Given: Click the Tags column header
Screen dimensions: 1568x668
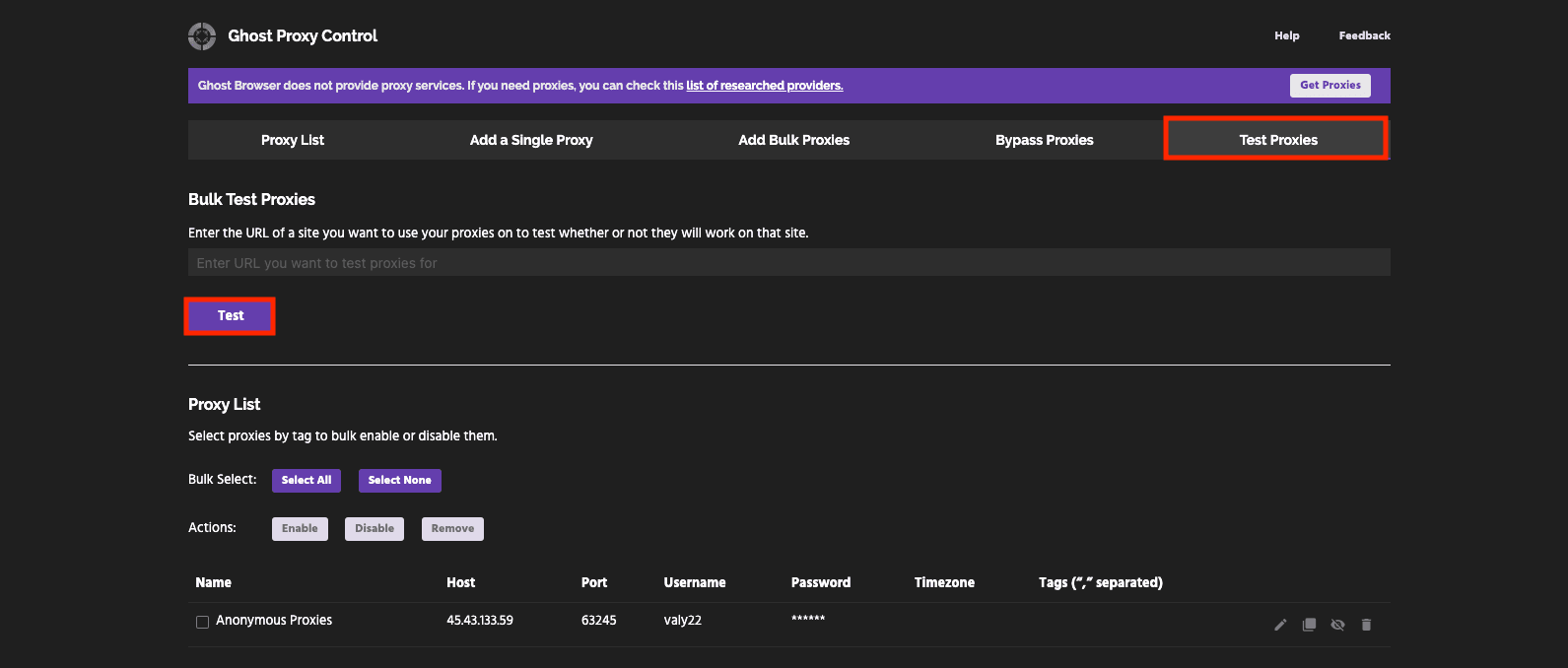Looking at the screenshot, I should pyautogui.click(x=1101, y=582).
